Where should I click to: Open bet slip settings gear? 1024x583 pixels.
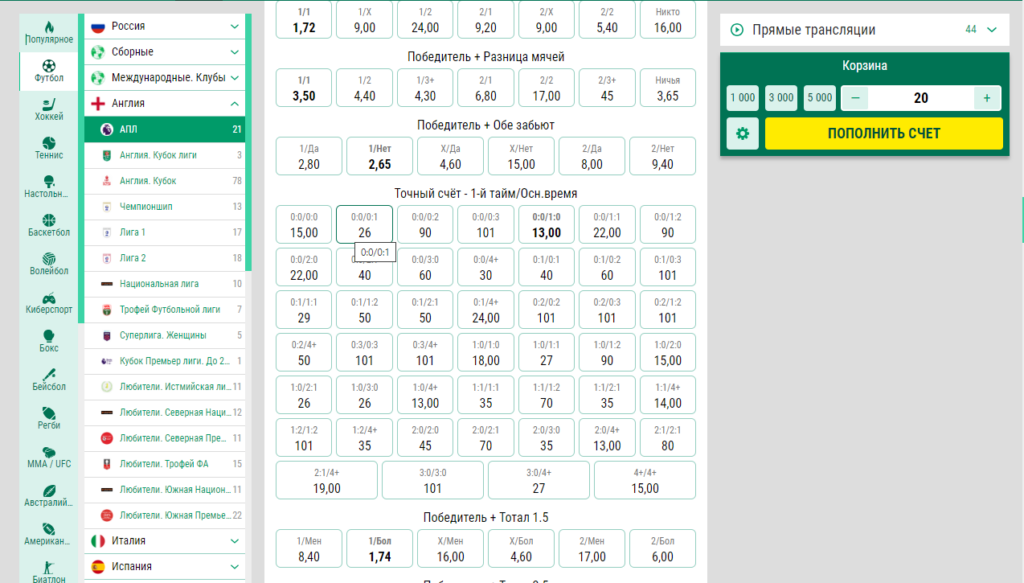743,133
